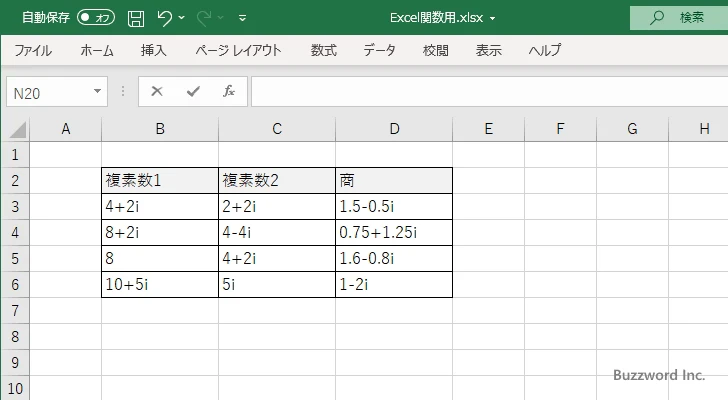
Task: Open the ページ レイアウト tab
Action: (239, 50)
